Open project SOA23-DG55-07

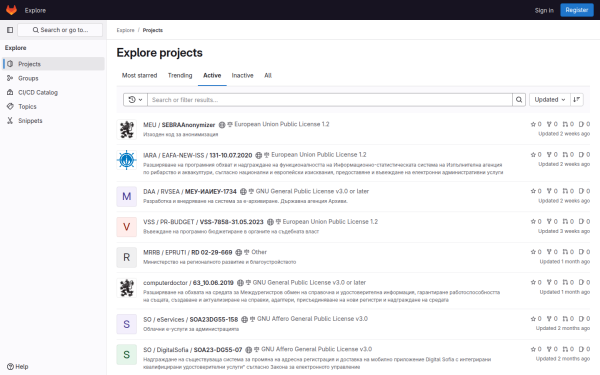218,350
